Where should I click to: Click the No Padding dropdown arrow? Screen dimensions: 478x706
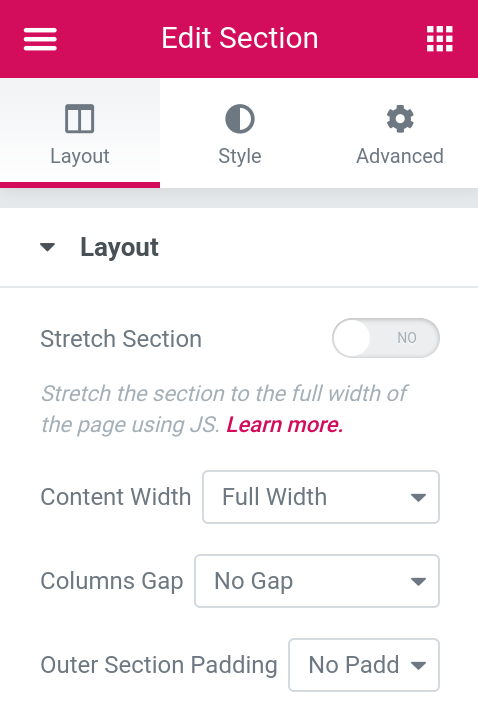pyautogui.click(x=418, y=665)
